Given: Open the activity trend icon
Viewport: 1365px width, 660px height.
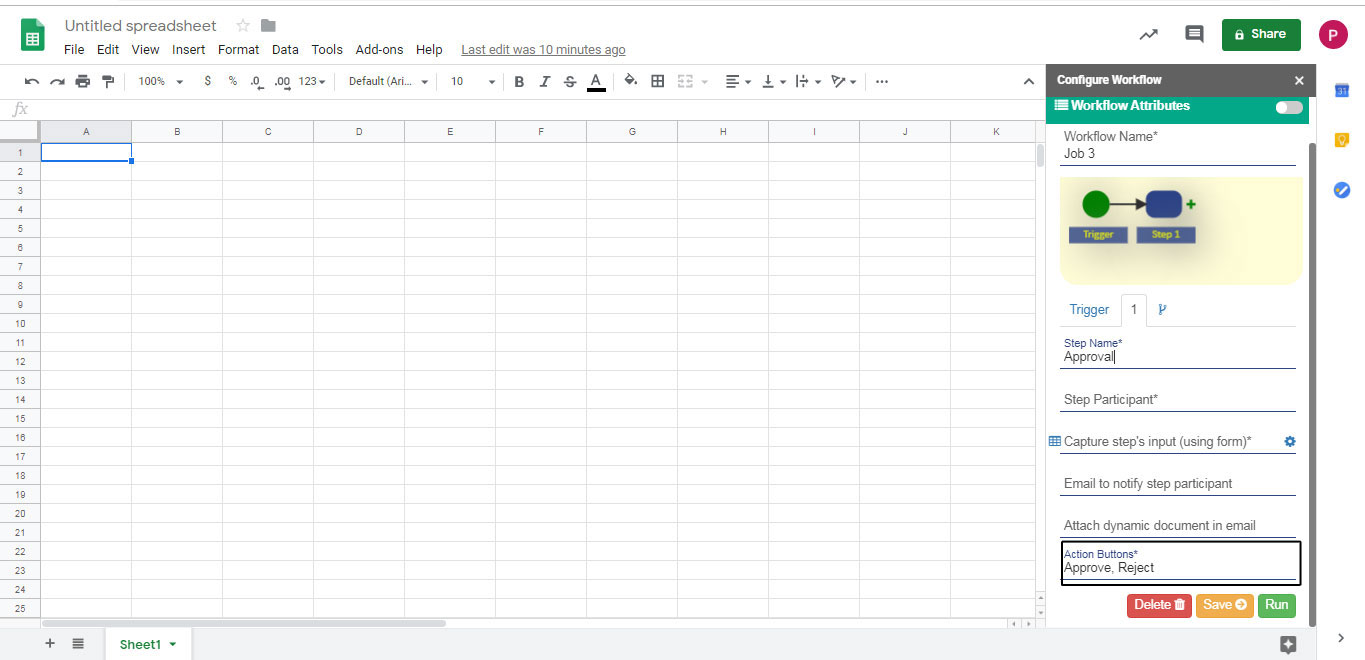Looking at the screenshot, I should [x=1149, y=34].
